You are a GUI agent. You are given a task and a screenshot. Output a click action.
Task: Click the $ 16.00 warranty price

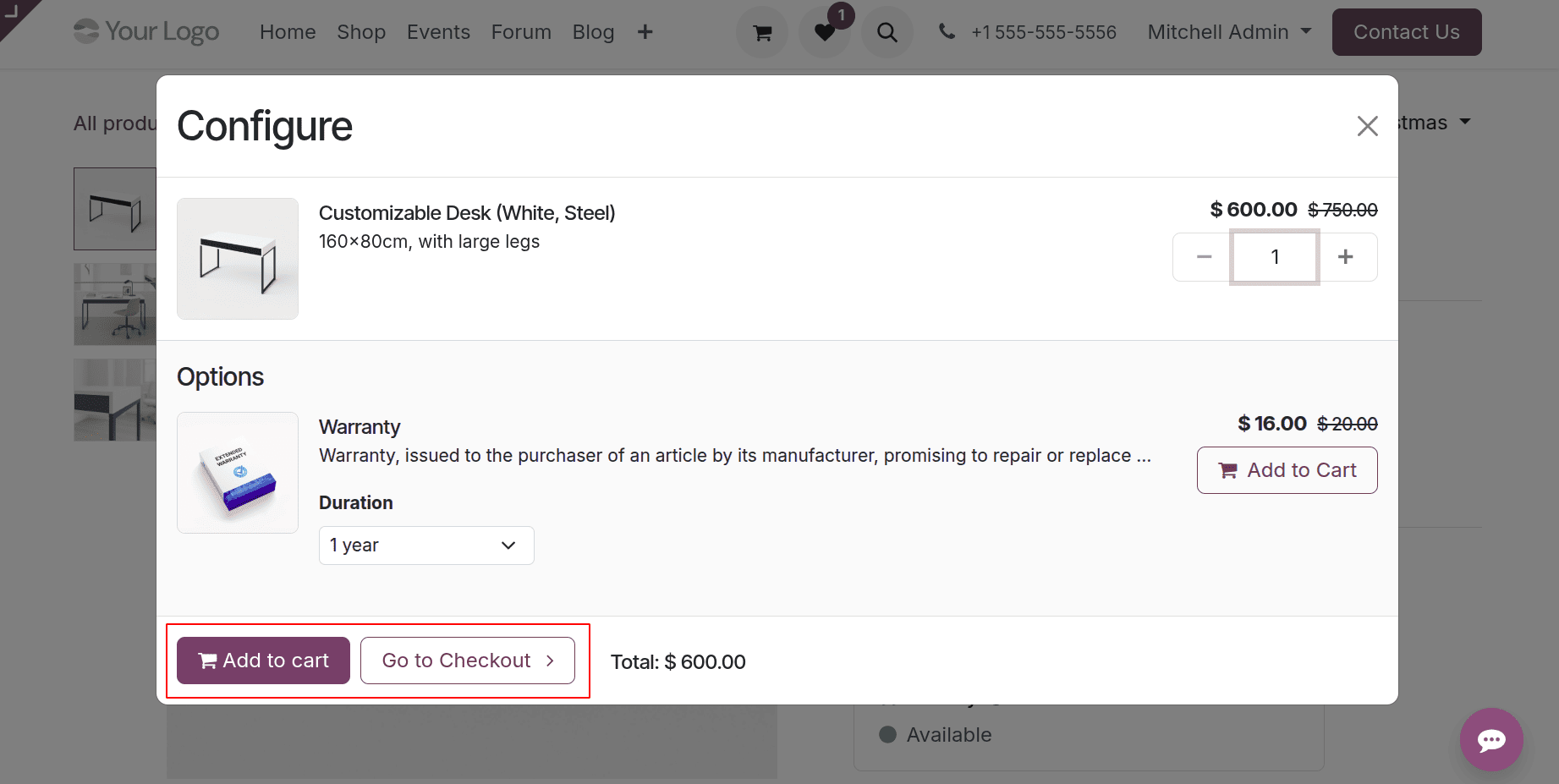[1272, 424]
